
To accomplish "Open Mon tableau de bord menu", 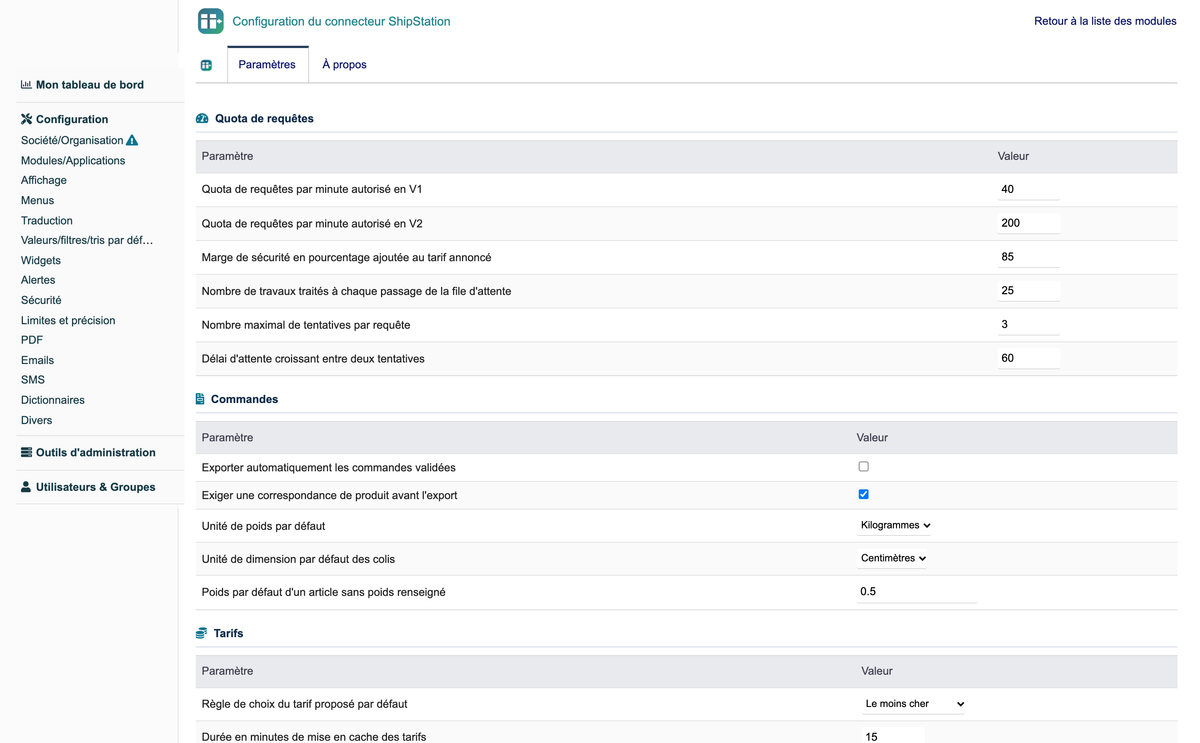I will point(90,85).
